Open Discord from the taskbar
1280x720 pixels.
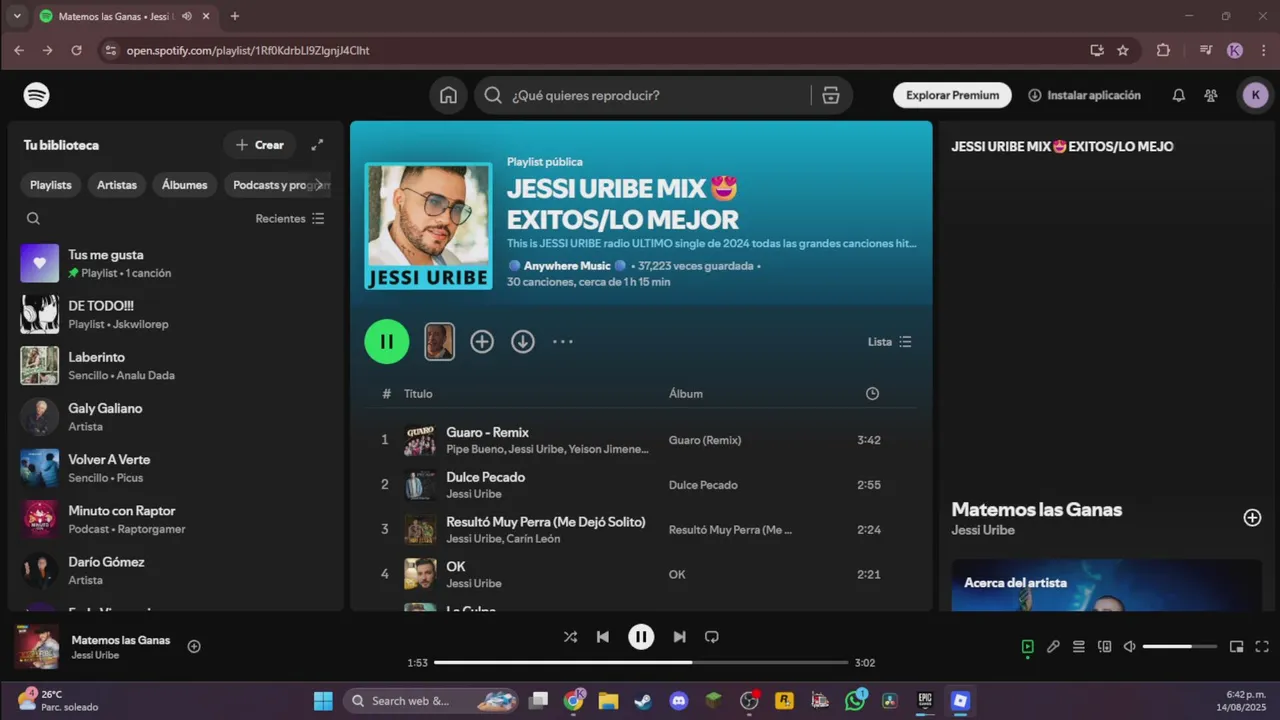coord(679,701)
